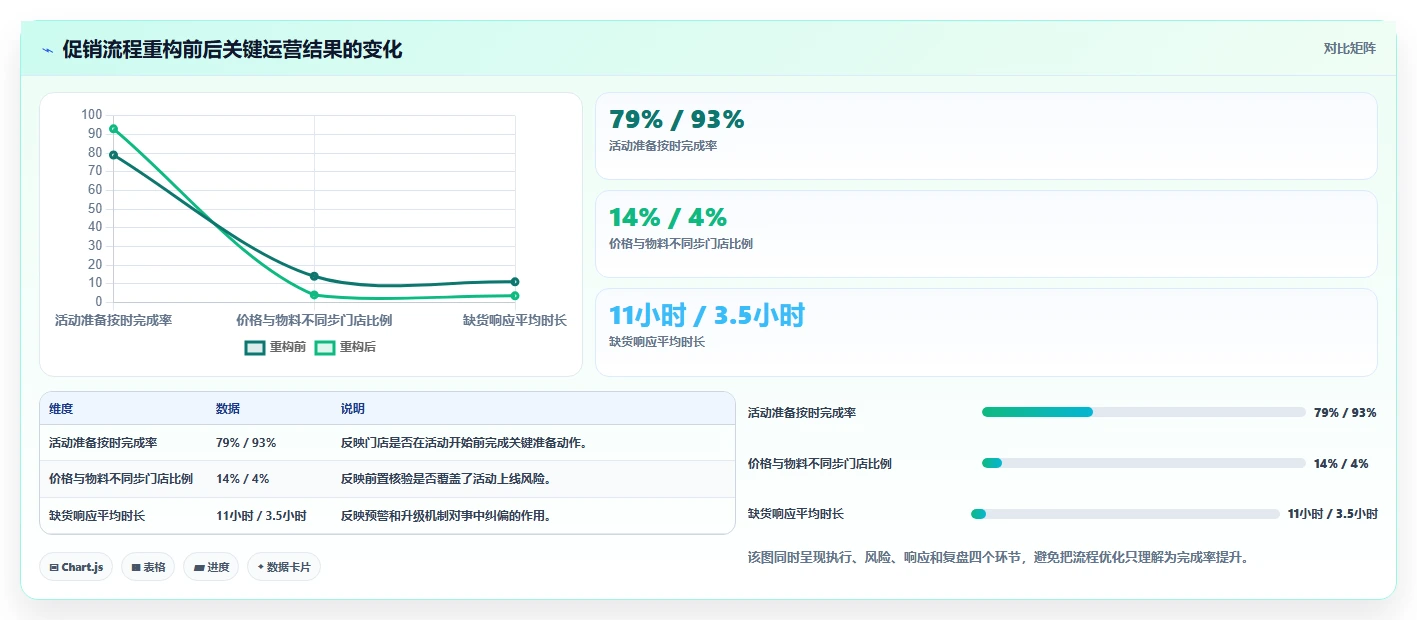
Task: Select the 79% / 93% data card
Action: [986, 136]
